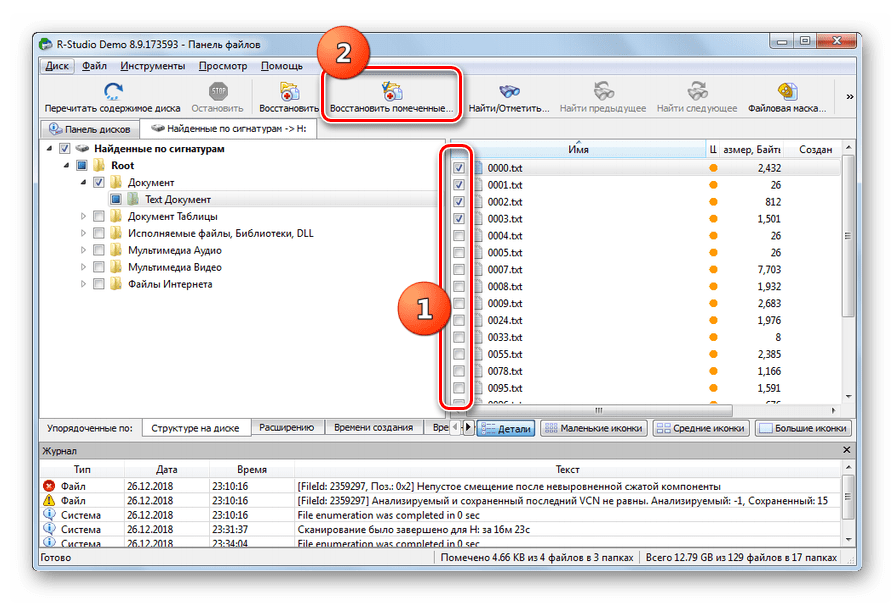The width and height of the screenshot is (895, 604).
Task: Expand the Документ Таблицы node
Action: (x=83, y=216)
